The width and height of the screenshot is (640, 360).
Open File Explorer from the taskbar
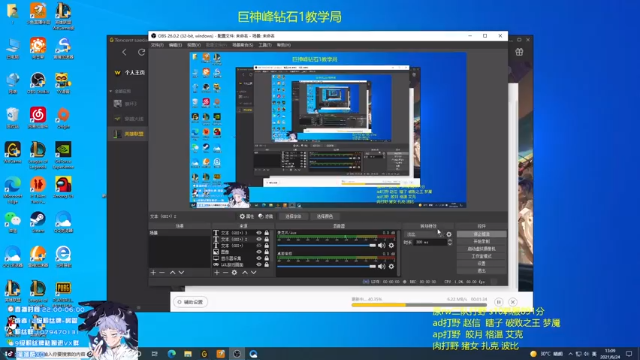188,354
